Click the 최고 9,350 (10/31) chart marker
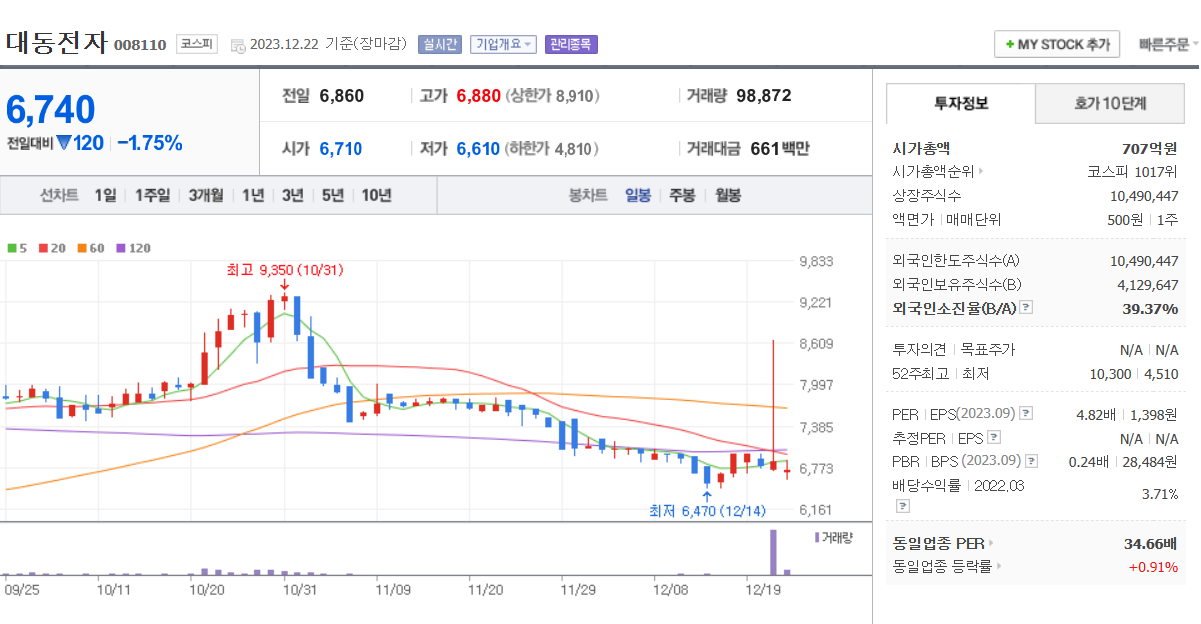 tap(285, 270)
